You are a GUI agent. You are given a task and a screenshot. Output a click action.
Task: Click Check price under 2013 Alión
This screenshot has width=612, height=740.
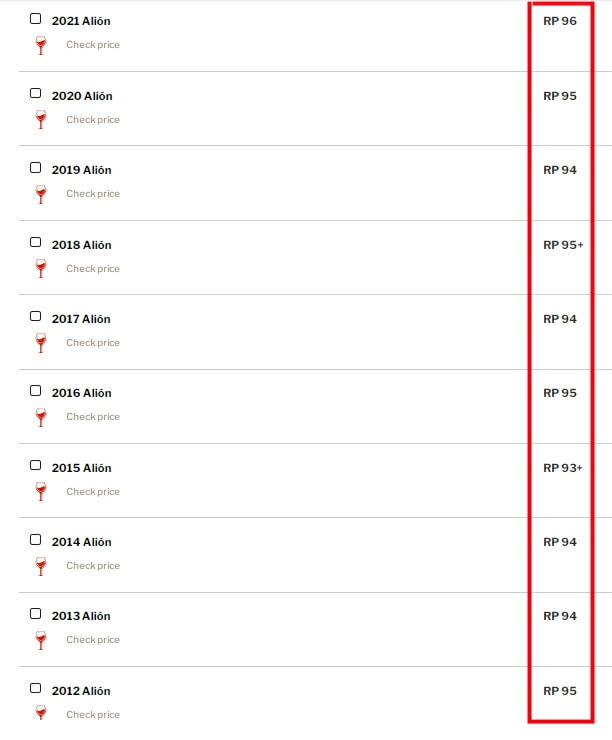(93, 640)
